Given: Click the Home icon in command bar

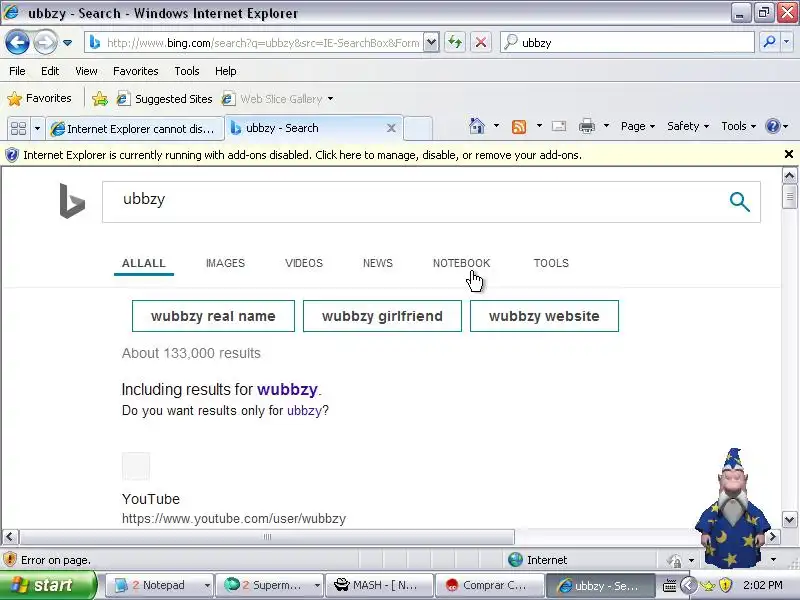Looking at the screenshot, I should (x=477, y=126).
